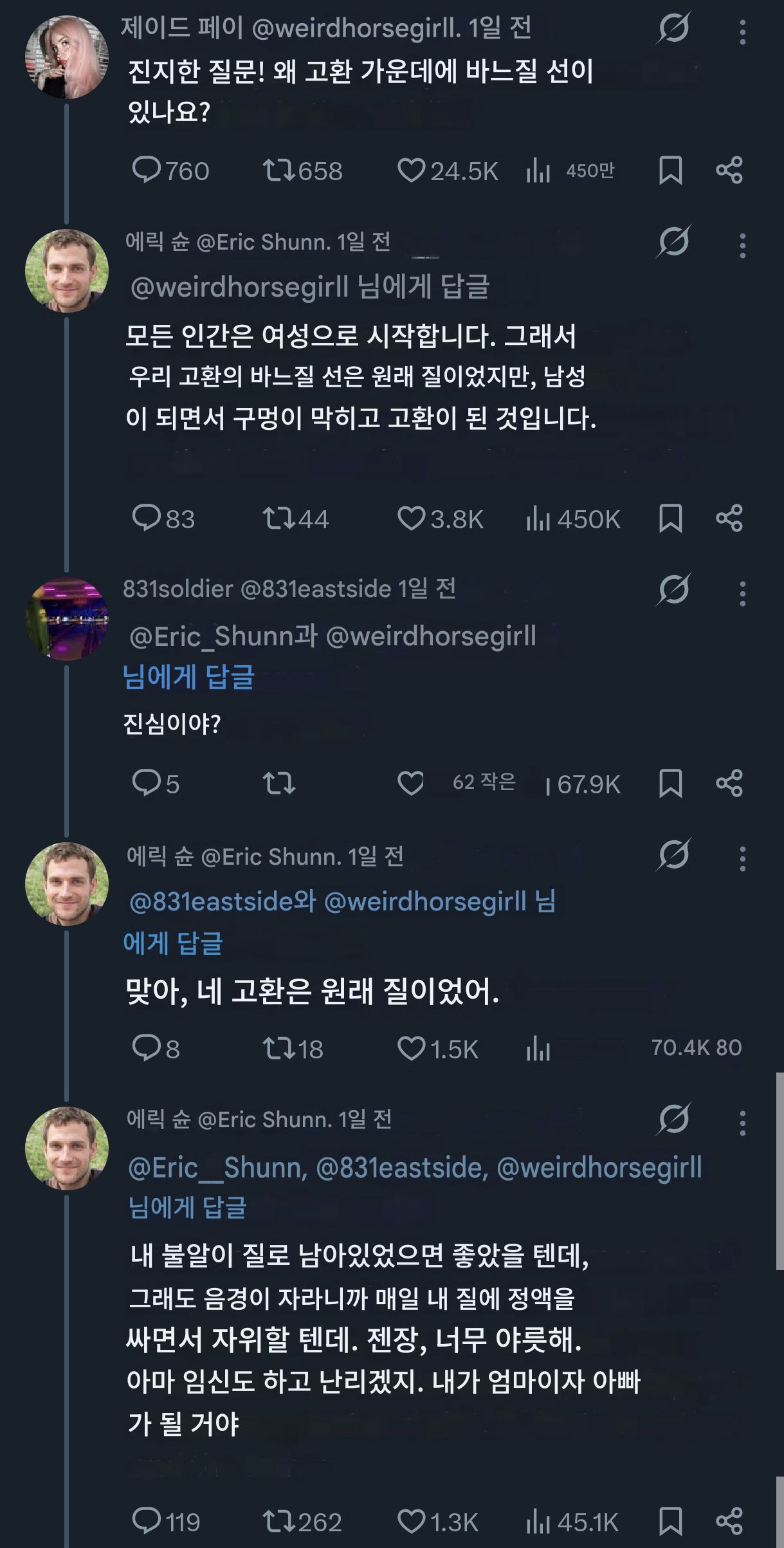
Task: View analytics of the 450K views reply
Action: 538,519
